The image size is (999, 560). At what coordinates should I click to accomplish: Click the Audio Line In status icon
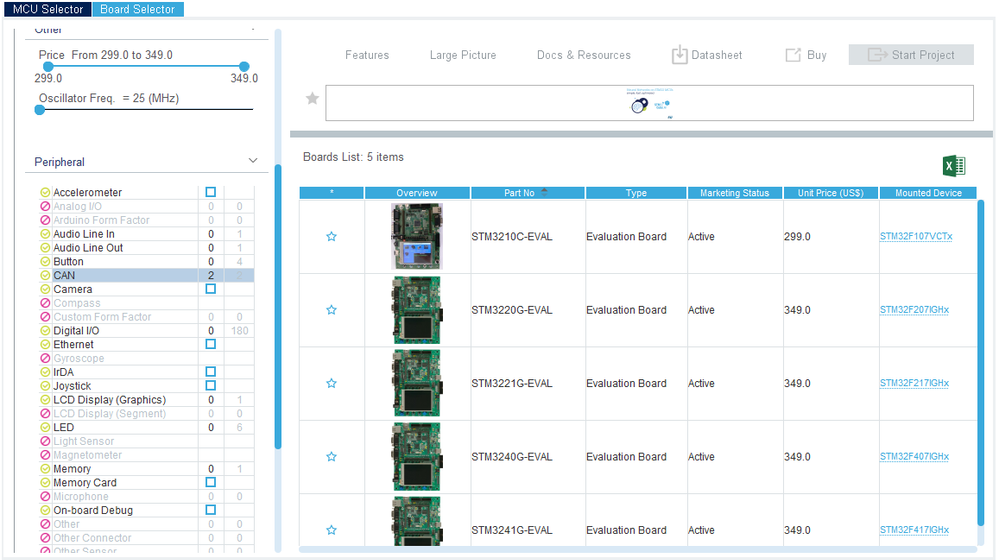click(x=45, y=234)
